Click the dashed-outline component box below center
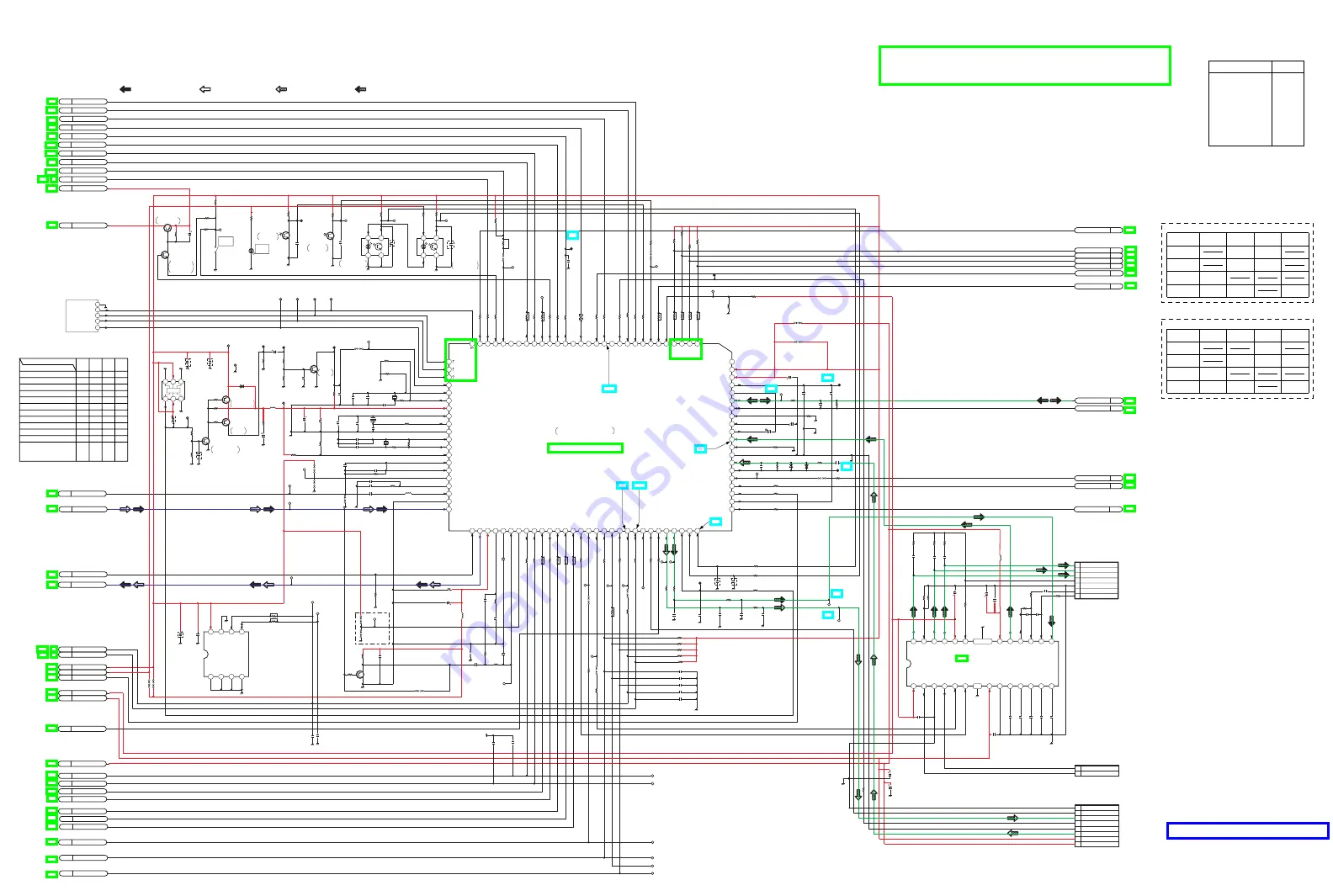 click(373, 628)
